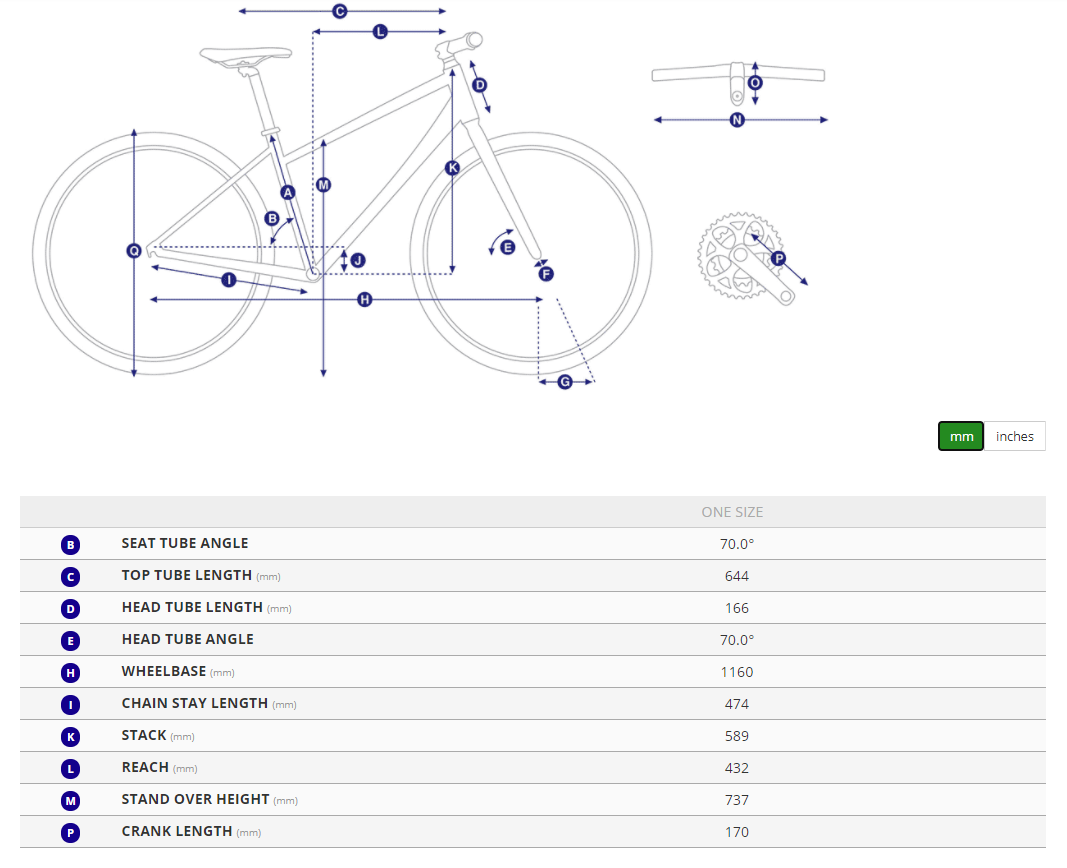Switch units to inches
Viewport: 1067px width, 868px height.
click(x=1014, y=437)
